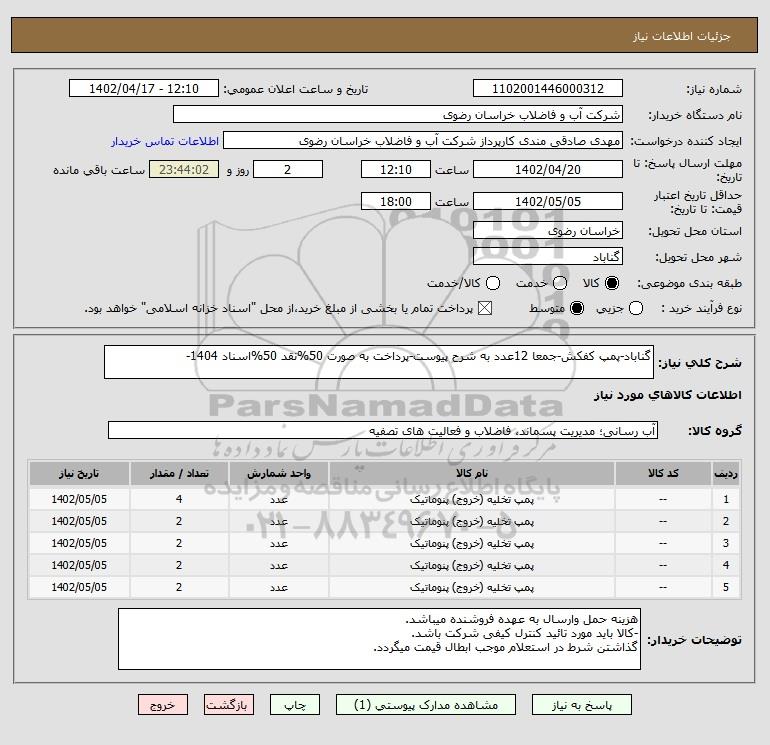Image resolution: width=770 pixels, height=745 pixels.
Task: Click the شرح کلی نیاز description box
Action: (379, 362)
